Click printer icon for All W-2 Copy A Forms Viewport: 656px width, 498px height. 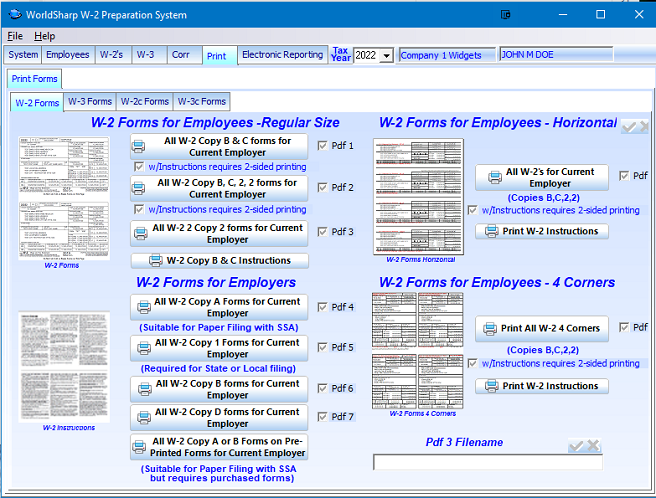coord(143,307)
